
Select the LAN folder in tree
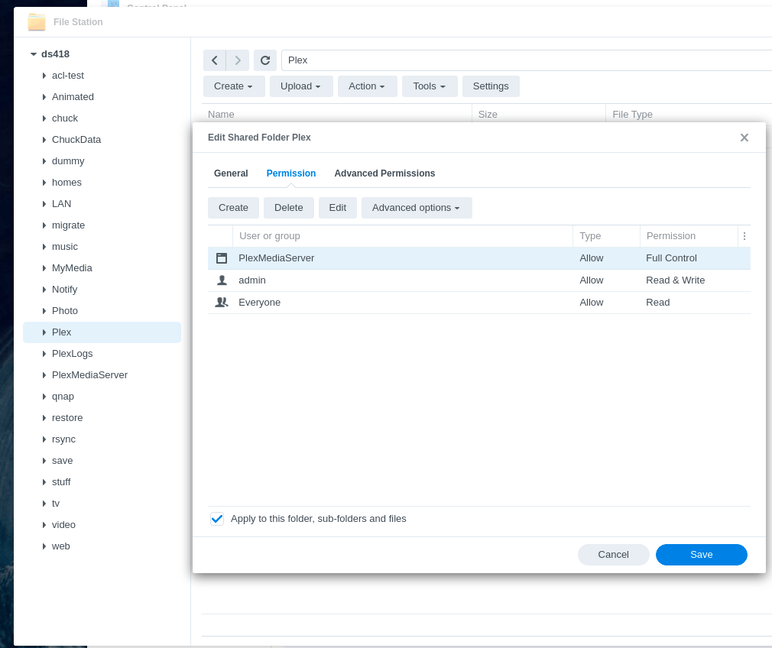point(62,204)
